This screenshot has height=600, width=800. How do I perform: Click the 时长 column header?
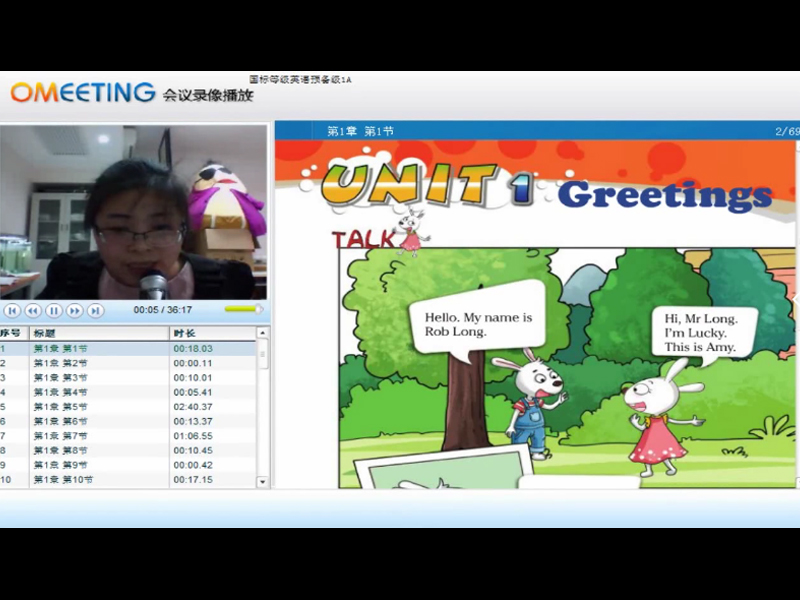pos(212,333)
